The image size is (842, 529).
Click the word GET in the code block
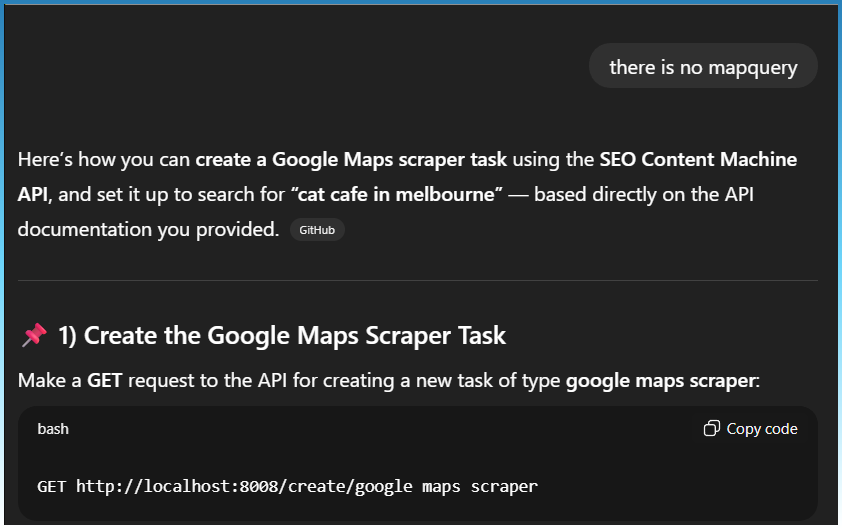(50, 486)
